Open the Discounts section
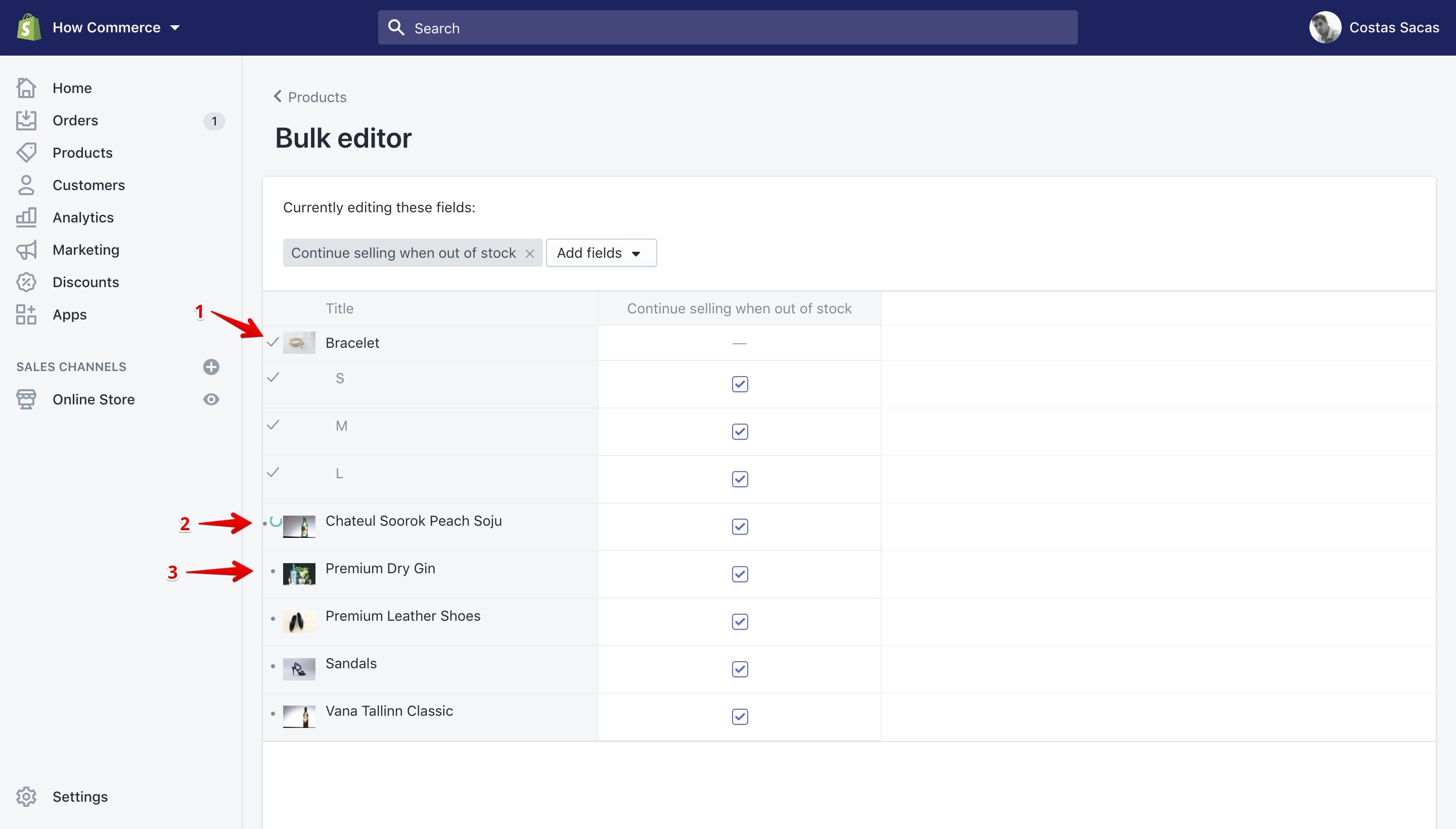Screen dimensions: 1456x829 [86, 283]
